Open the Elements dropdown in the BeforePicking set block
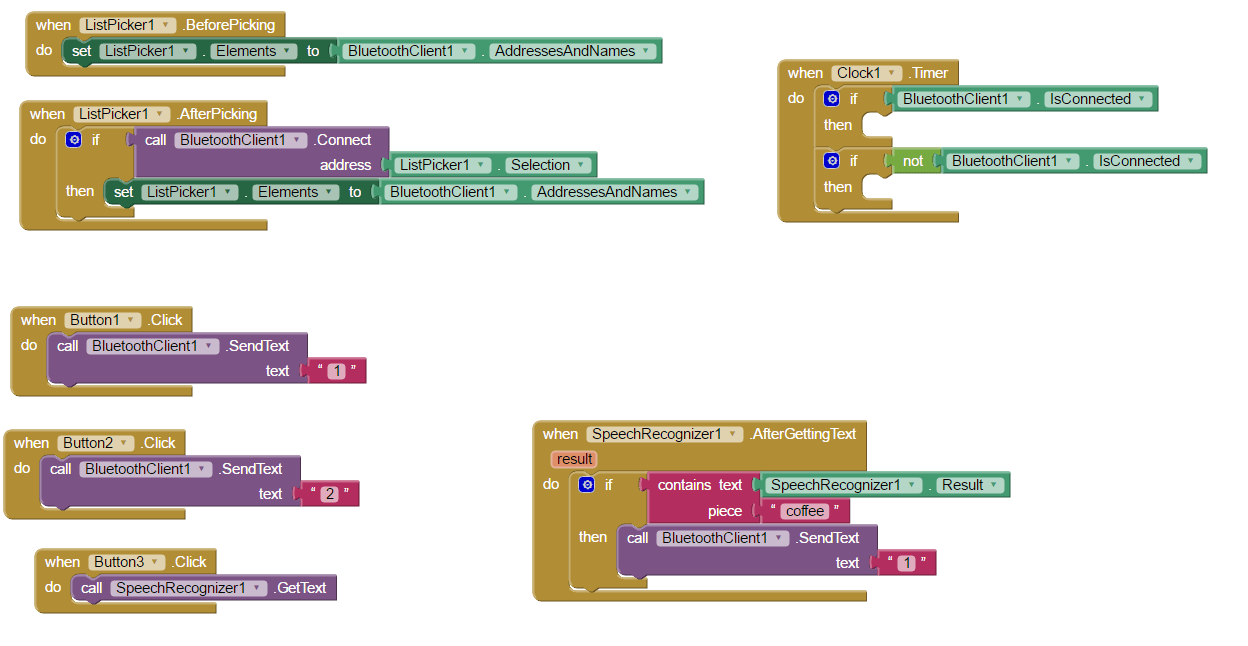The image size is (1248, 646). [x=287, y=50]
